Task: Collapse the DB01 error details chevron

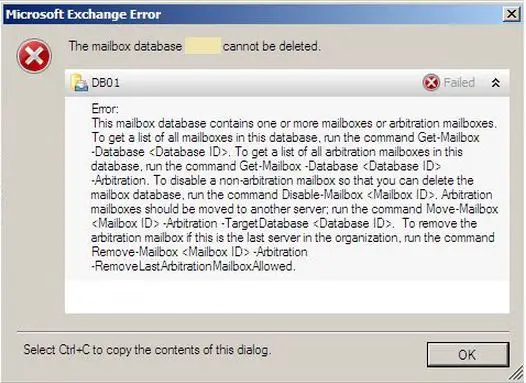Action: 495,83
